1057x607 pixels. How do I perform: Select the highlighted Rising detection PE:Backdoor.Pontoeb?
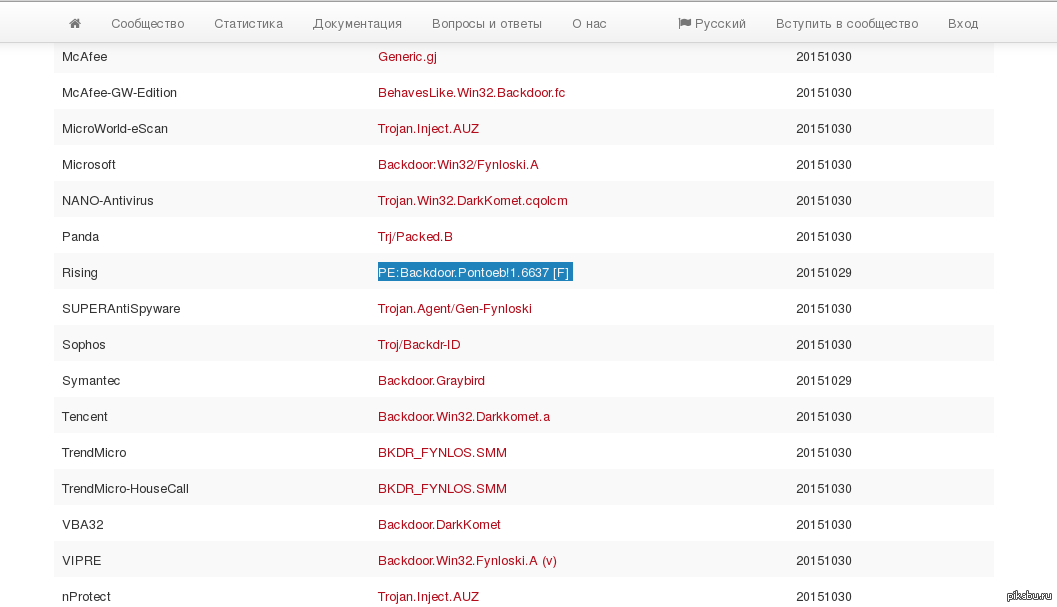pyautogui.click(x=474, y=273)
